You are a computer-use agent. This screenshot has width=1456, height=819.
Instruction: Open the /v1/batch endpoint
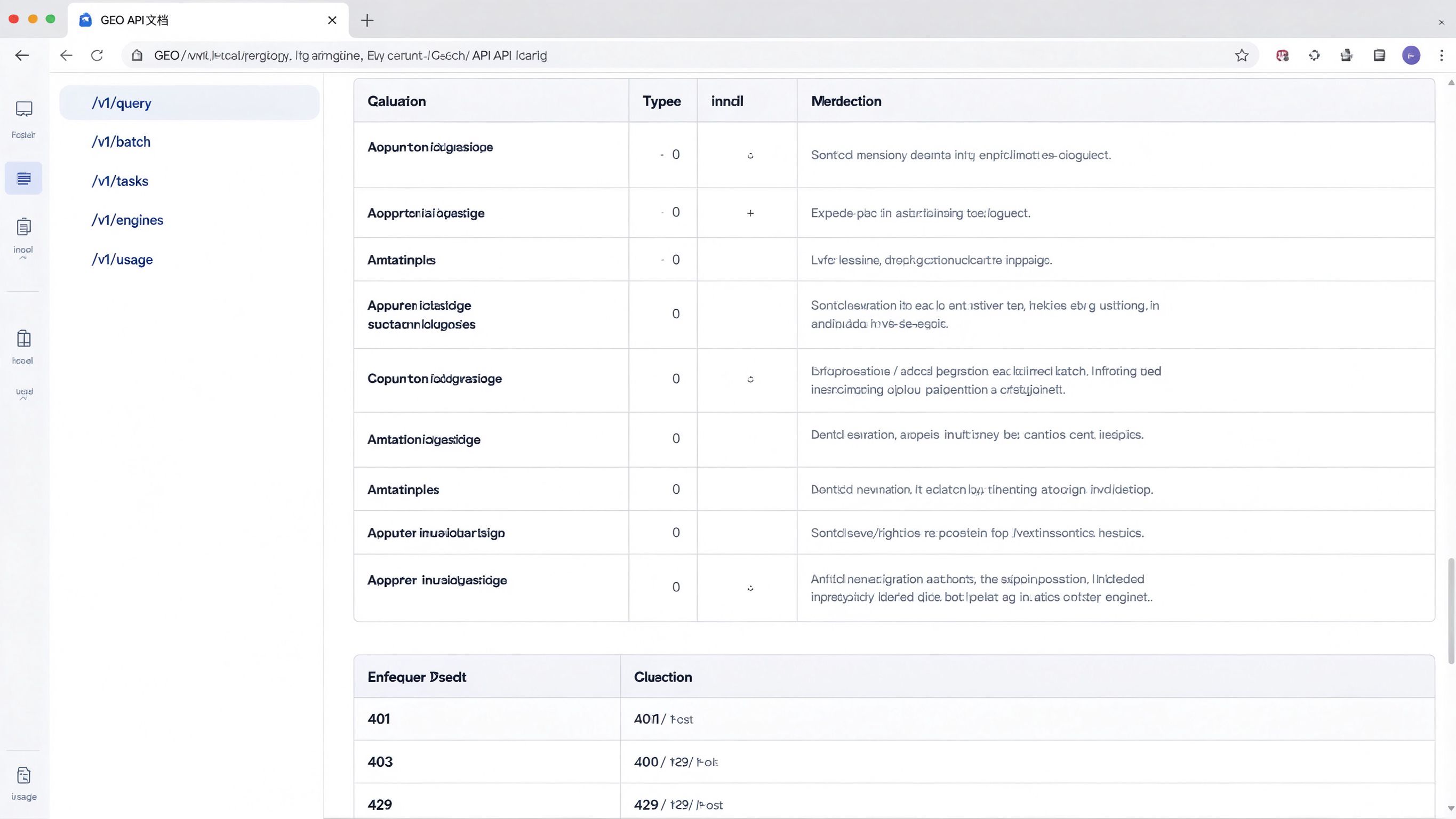click(x=121, y=142)
